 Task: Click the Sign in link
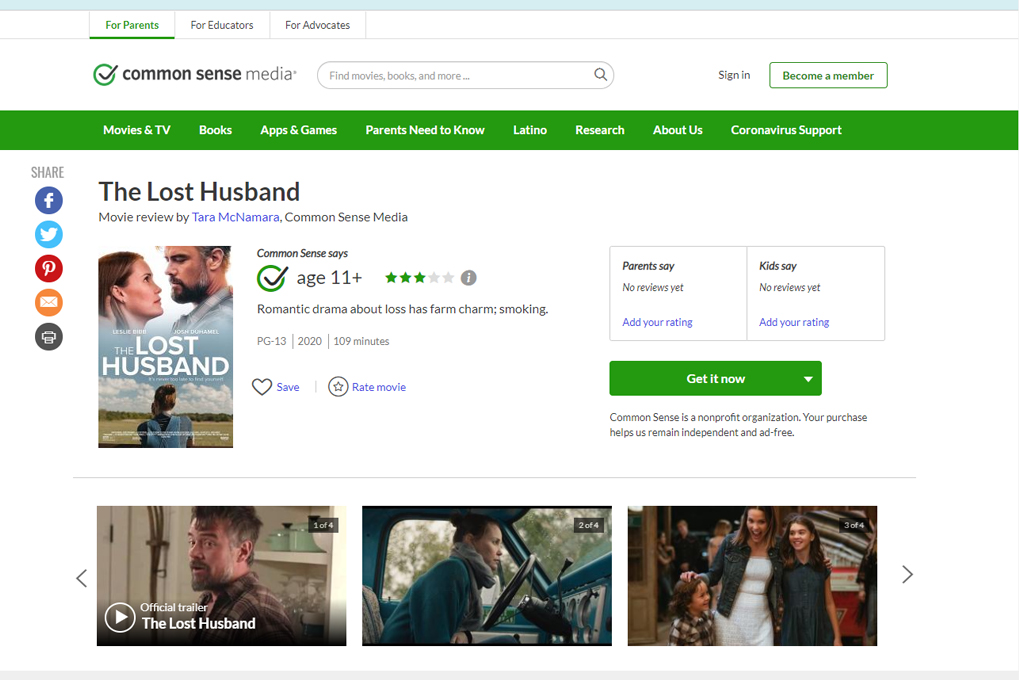pyautogui.click(x=734, y=75)
